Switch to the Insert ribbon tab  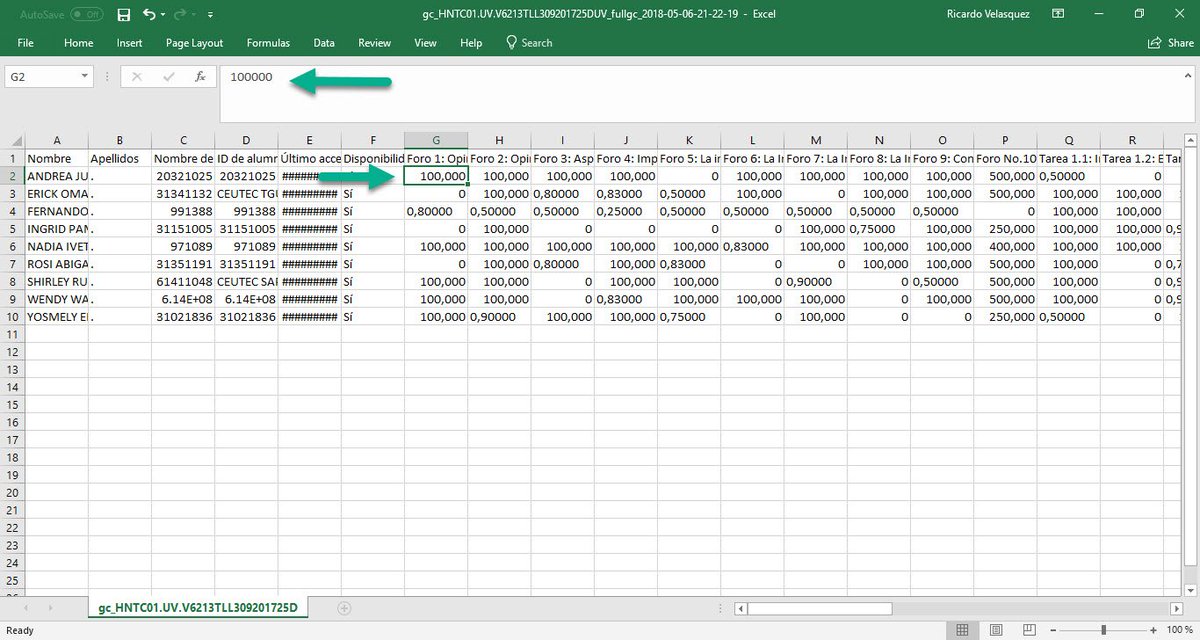tap(129, 43)
